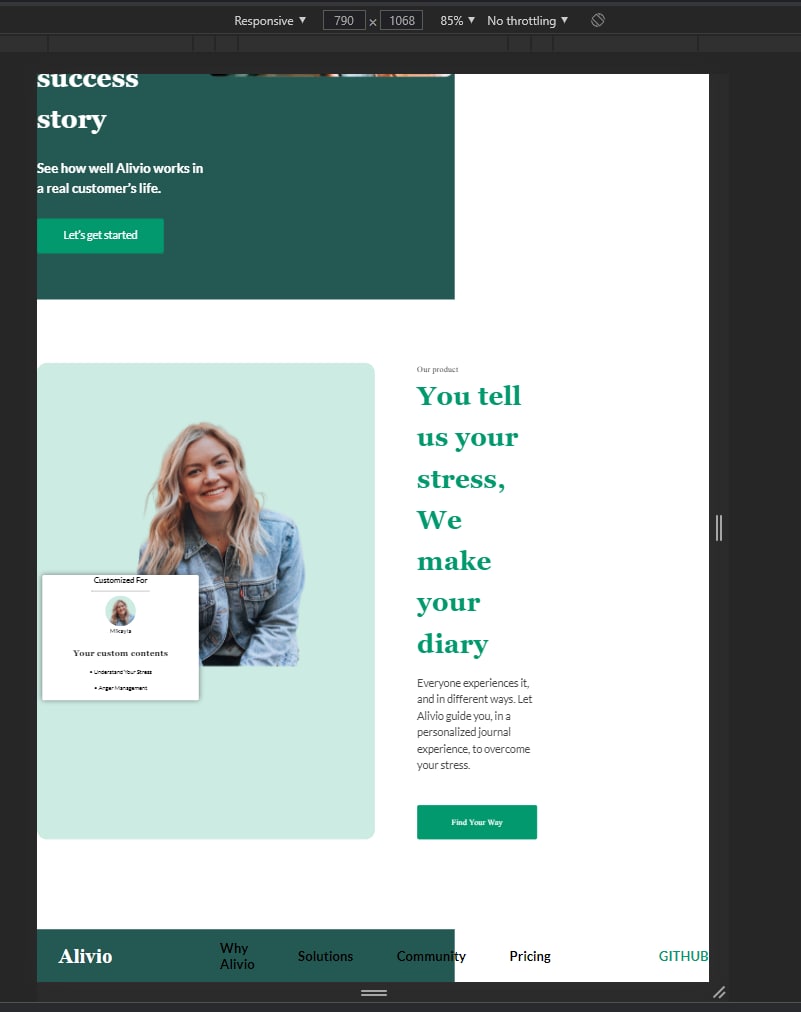Follow the GITHUB link
The width and height of the screenshot is (801, 1012).
coord(684,956)
